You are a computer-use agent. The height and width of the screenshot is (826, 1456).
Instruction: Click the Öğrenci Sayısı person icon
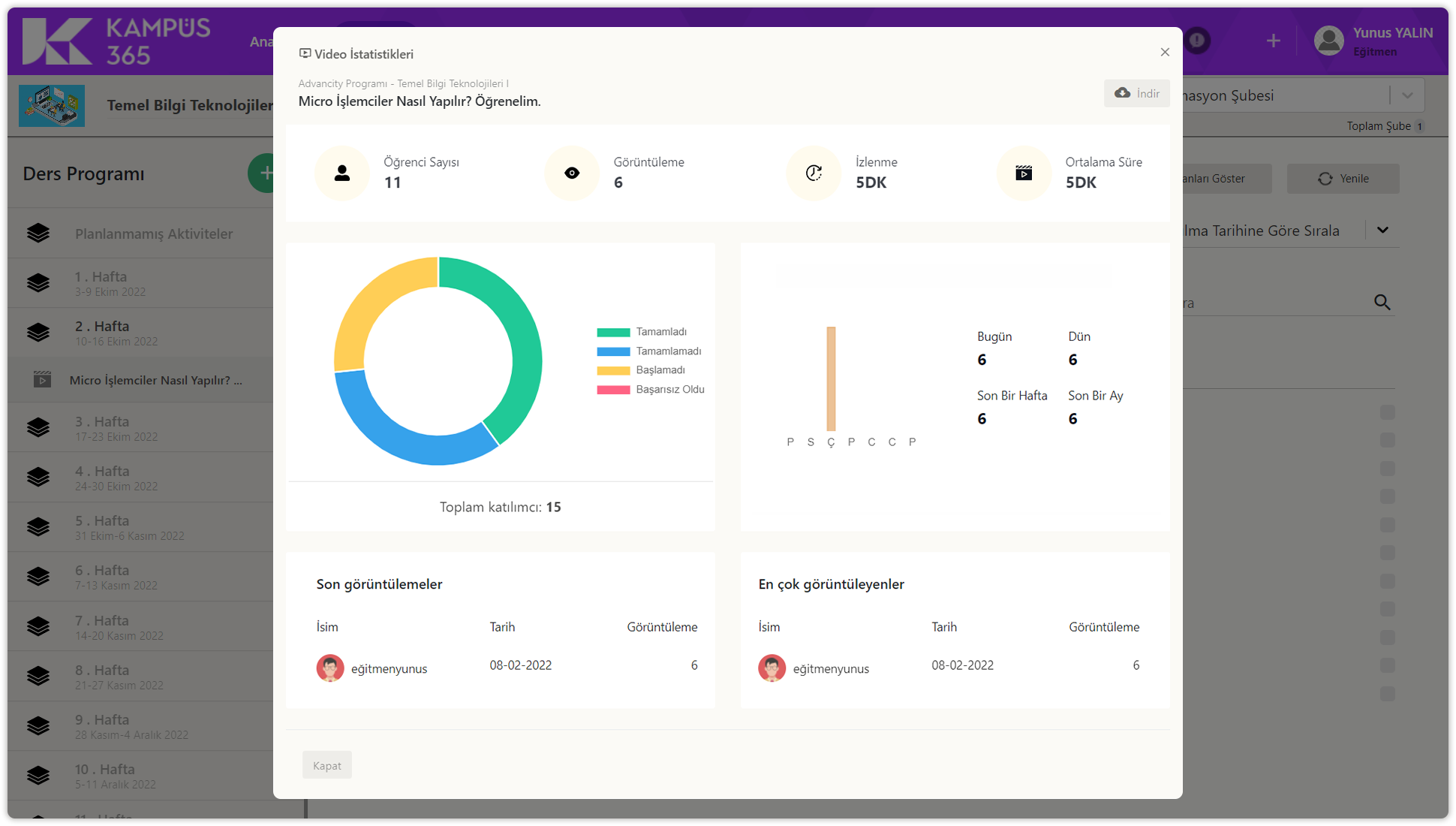342,173
